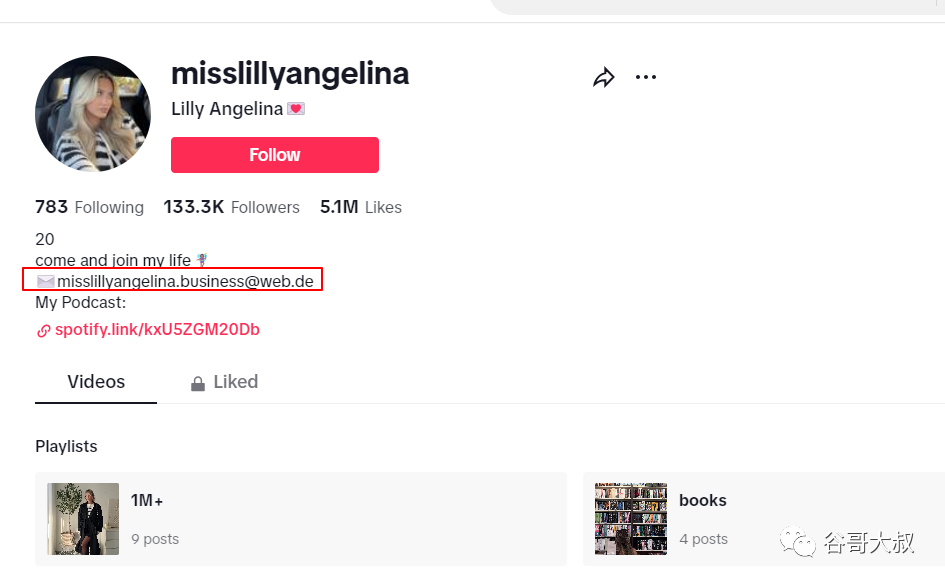The height and width of the screenshot is (584, 945).
Task: Click the envelope icon before the email
Action: tap(45, 282)
